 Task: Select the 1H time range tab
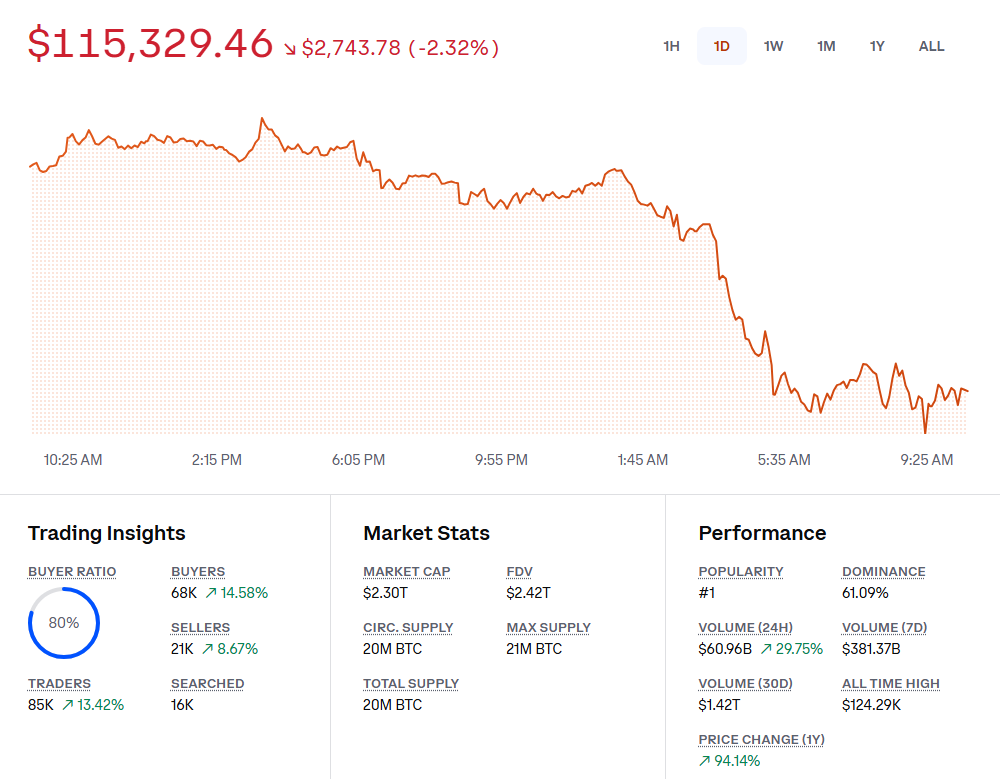[671, 46]
